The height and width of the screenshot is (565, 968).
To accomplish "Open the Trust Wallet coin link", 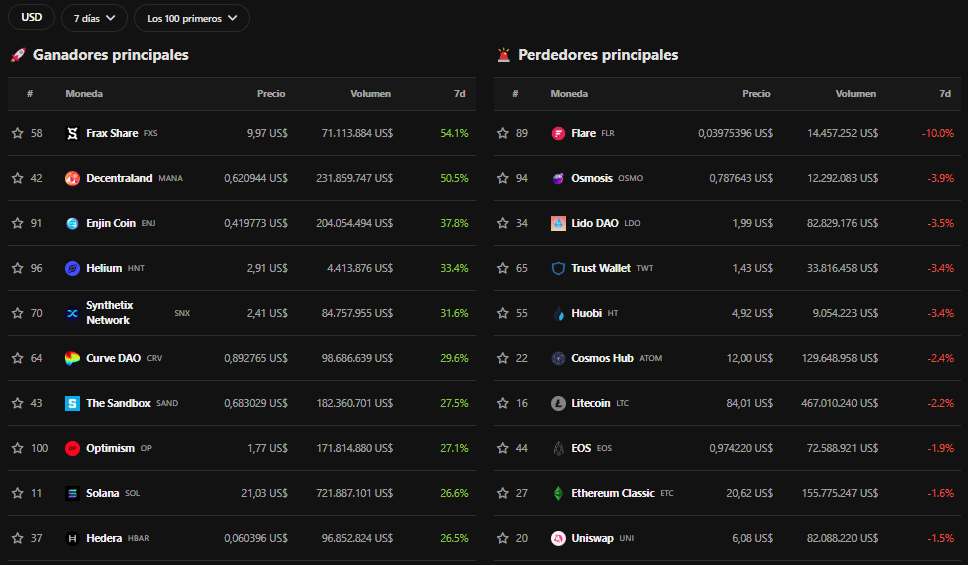I will [601, 268].
